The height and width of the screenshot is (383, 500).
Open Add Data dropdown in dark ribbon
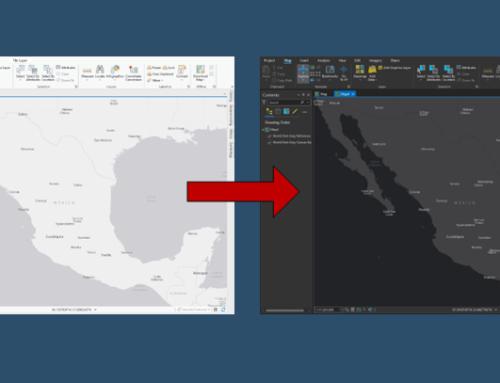[372, 80]
